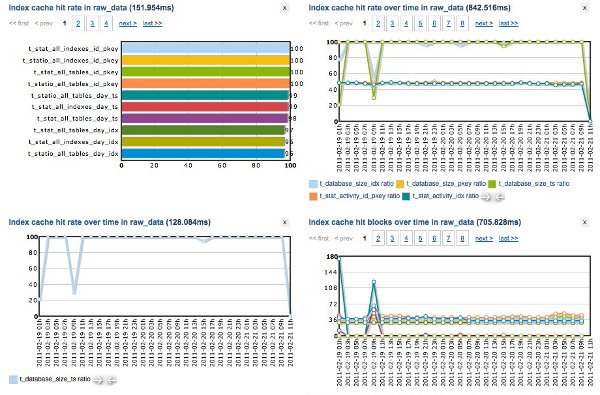Click the t_stat_all_indexes_id_pkey bar

[206, 48]
